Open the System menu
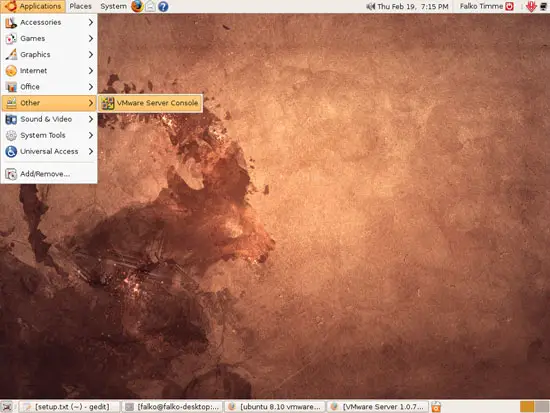Viewport: 550px width, 413px height. coord(113,6)
